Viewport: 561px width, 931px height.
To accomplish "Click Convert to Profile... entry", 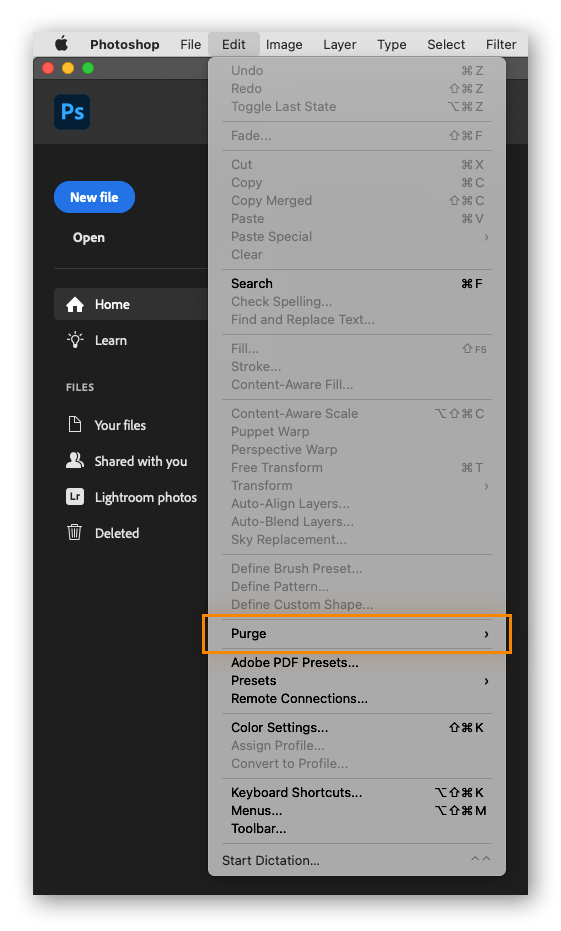I will 357,764.
